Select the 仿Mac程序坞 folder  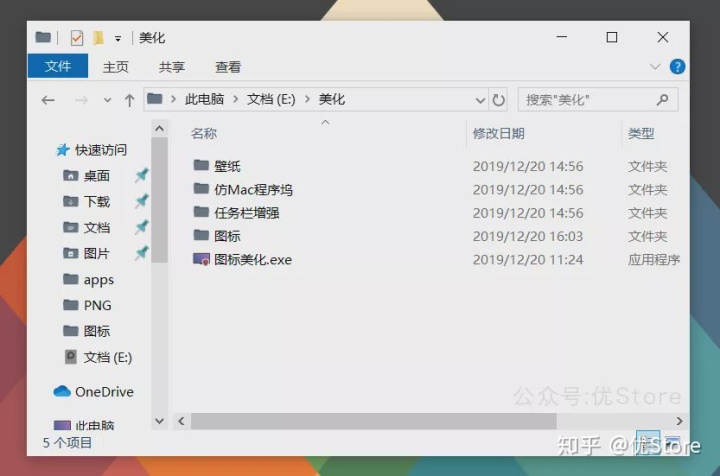click(253, 190)
